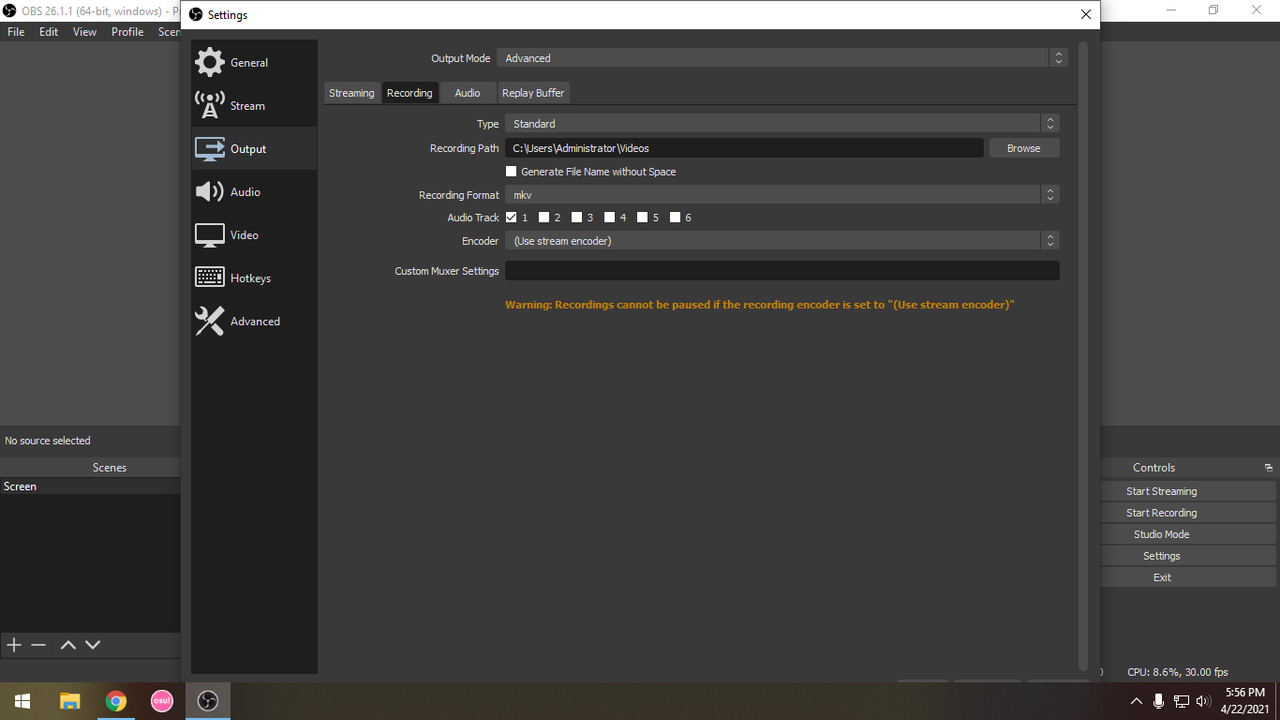Screen dimensions: 1280x720
Task: Close the Settings dialog
Action: pyautogui.click(x=1086, y=14)
